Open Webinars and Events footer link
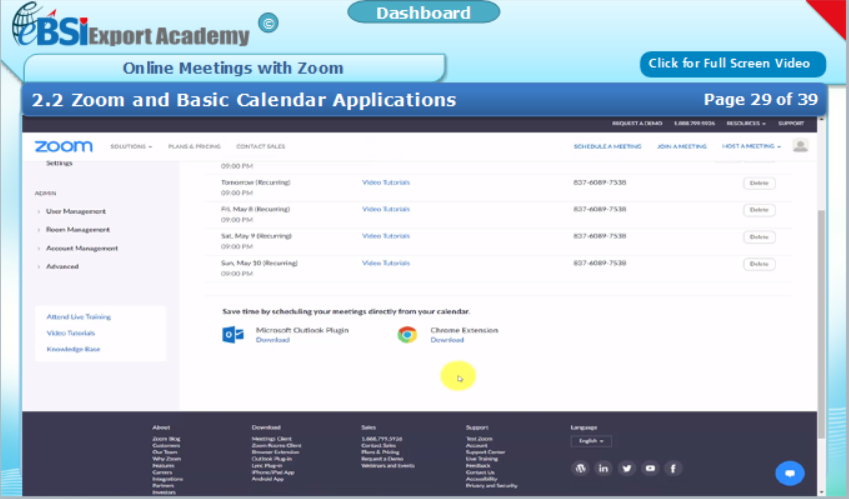The width and height of the screenshot is (849, 499). 388,465
